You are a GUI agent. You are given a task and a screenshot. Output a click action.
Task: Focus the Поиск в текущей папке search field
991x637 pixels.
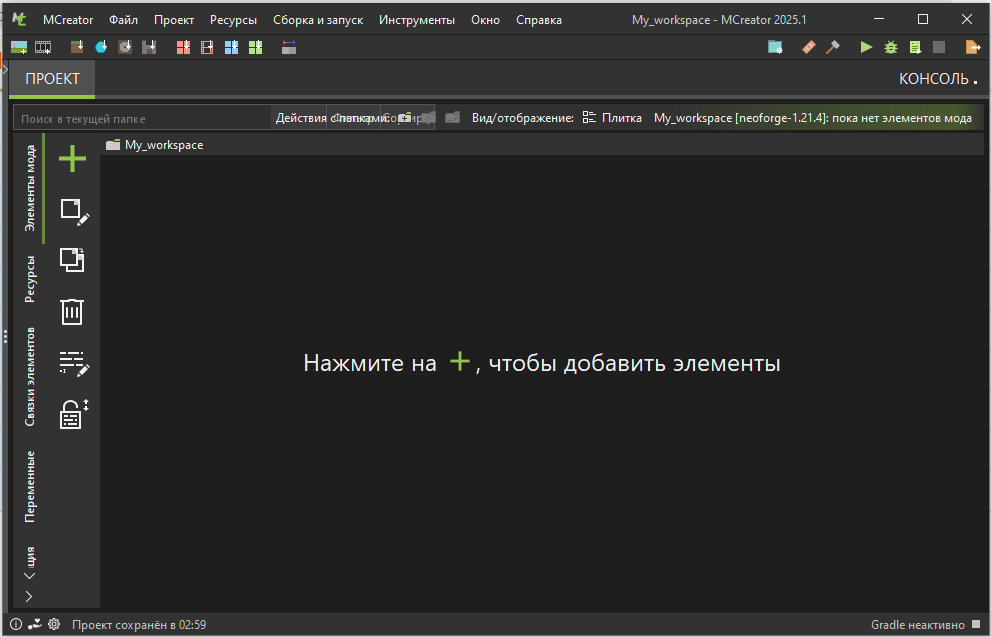click(x=142, y=118)
